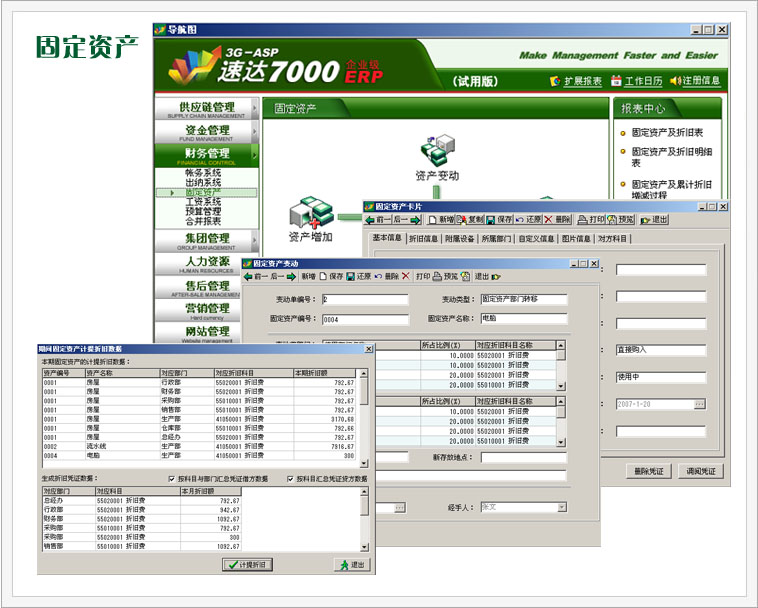Click the ellipsis browse button left of 经手人

[x=400, y=507]
